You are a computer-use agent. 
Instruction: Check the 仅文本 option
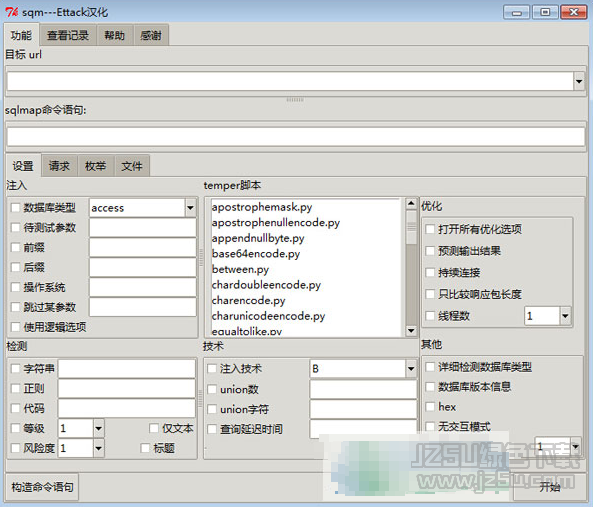(154, 428)
